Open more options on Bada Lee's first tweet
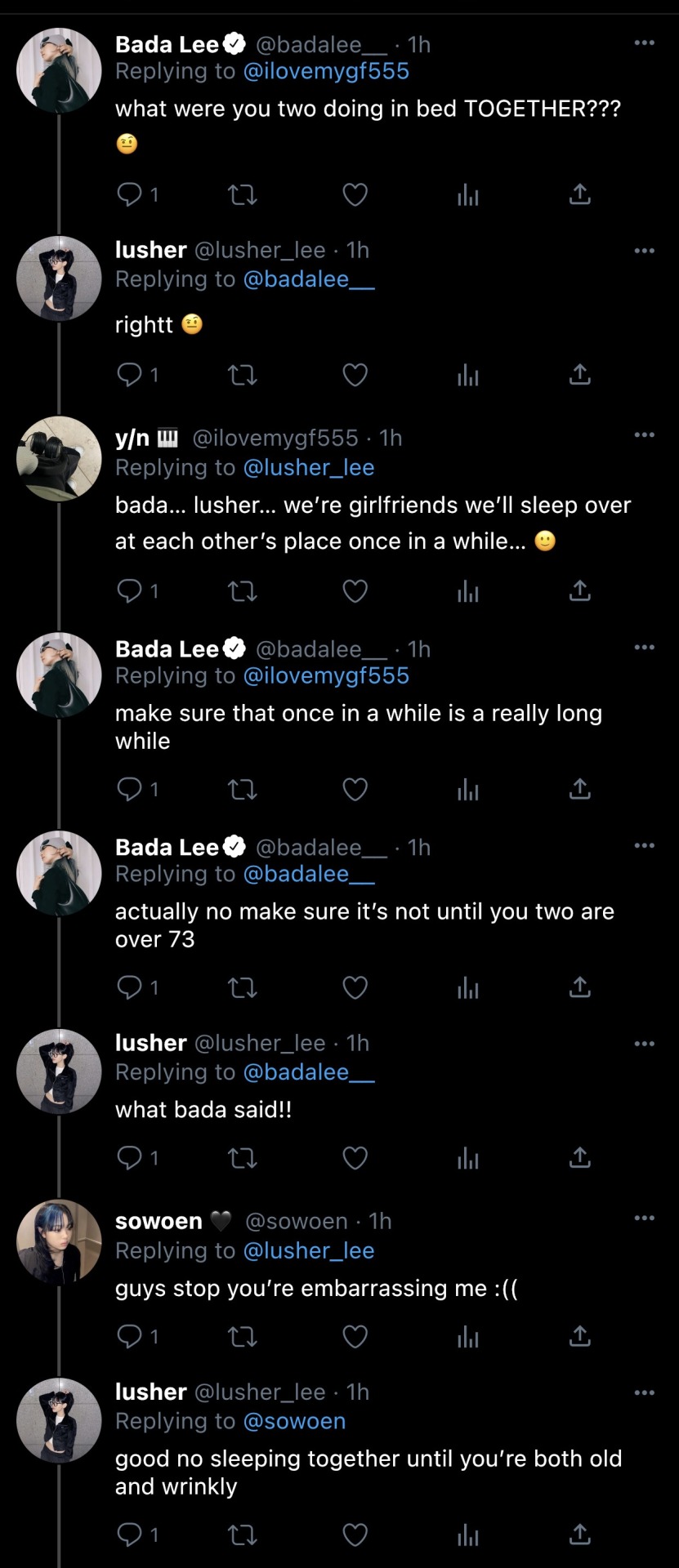 coord(645,42)
